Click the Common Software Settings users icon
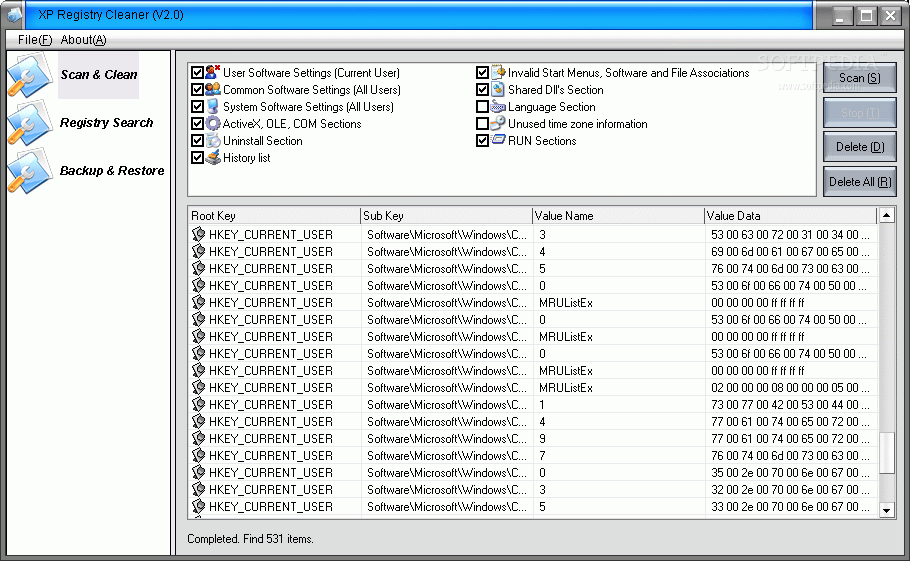910x561 pixels. pos(213,89)
